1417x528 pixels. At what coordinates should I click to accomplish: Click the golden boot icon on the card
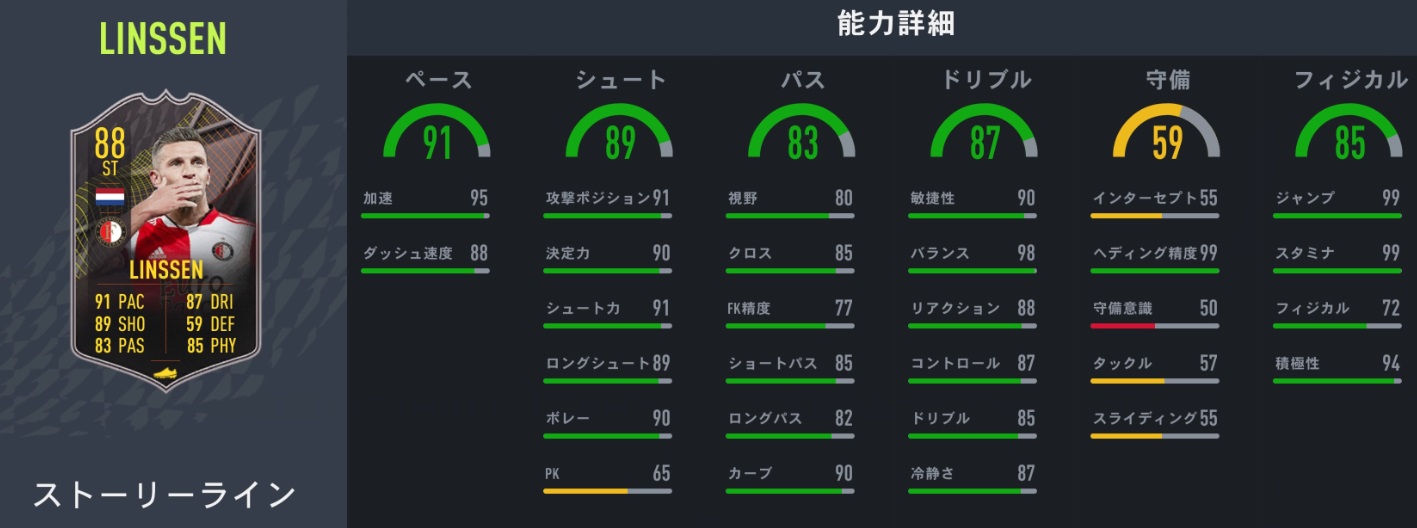165,372
